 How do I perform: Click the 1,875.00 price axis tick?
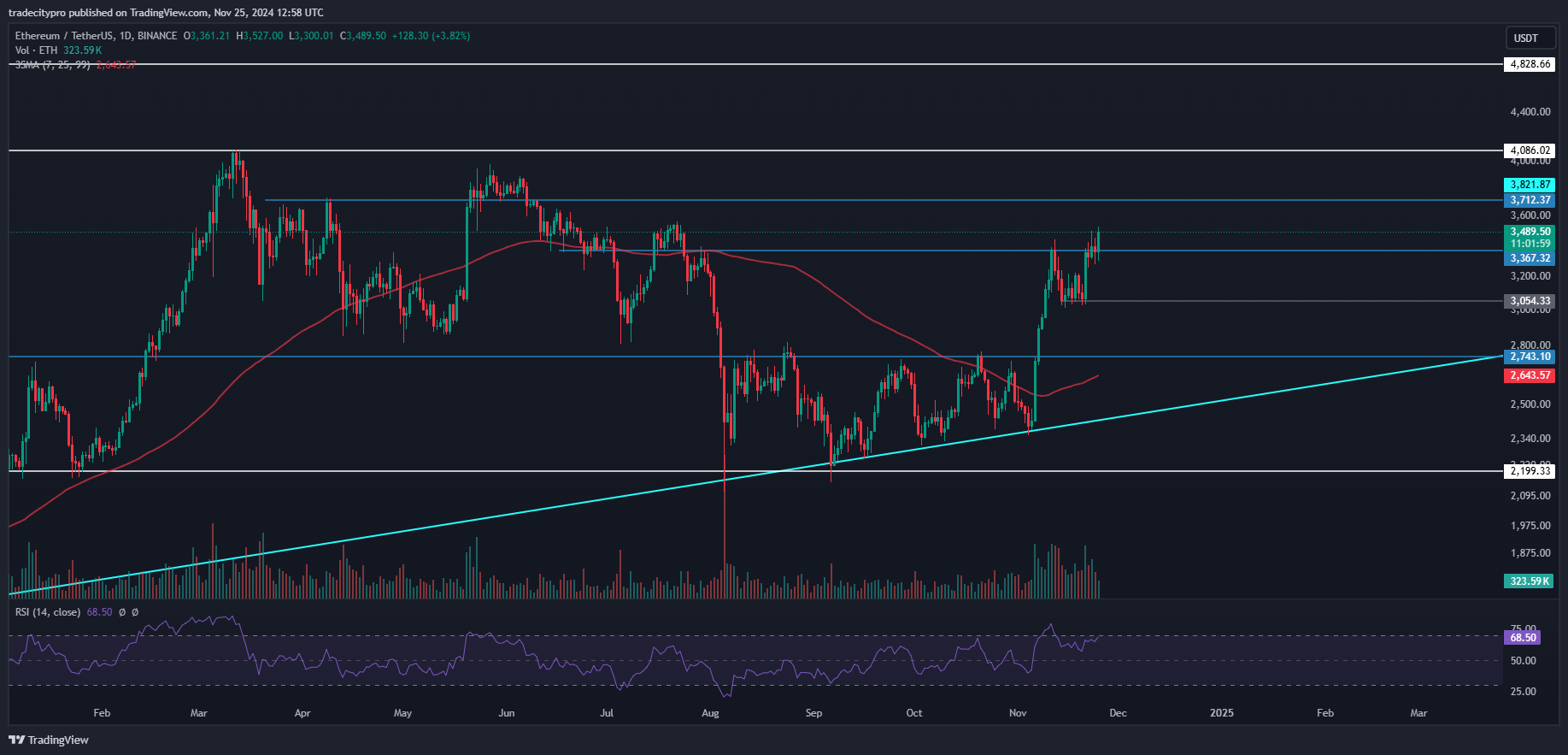(1530, 553)
